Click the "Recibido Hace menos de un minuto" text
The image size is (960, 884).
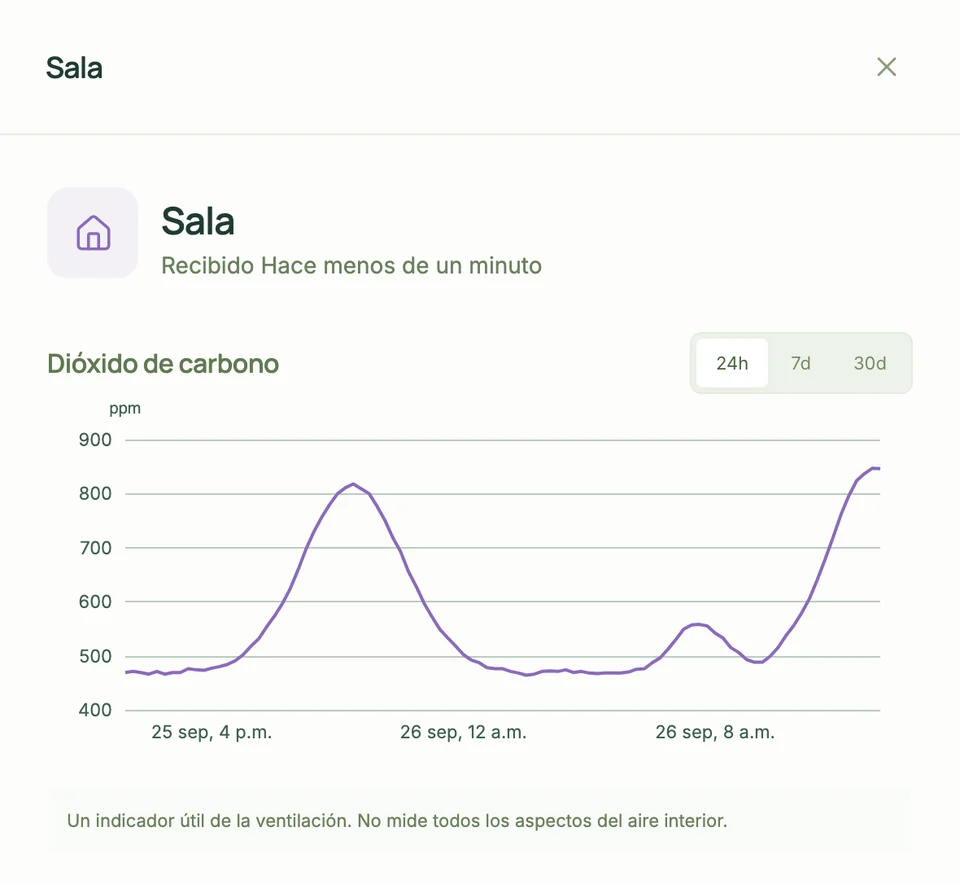coord(351,266)
